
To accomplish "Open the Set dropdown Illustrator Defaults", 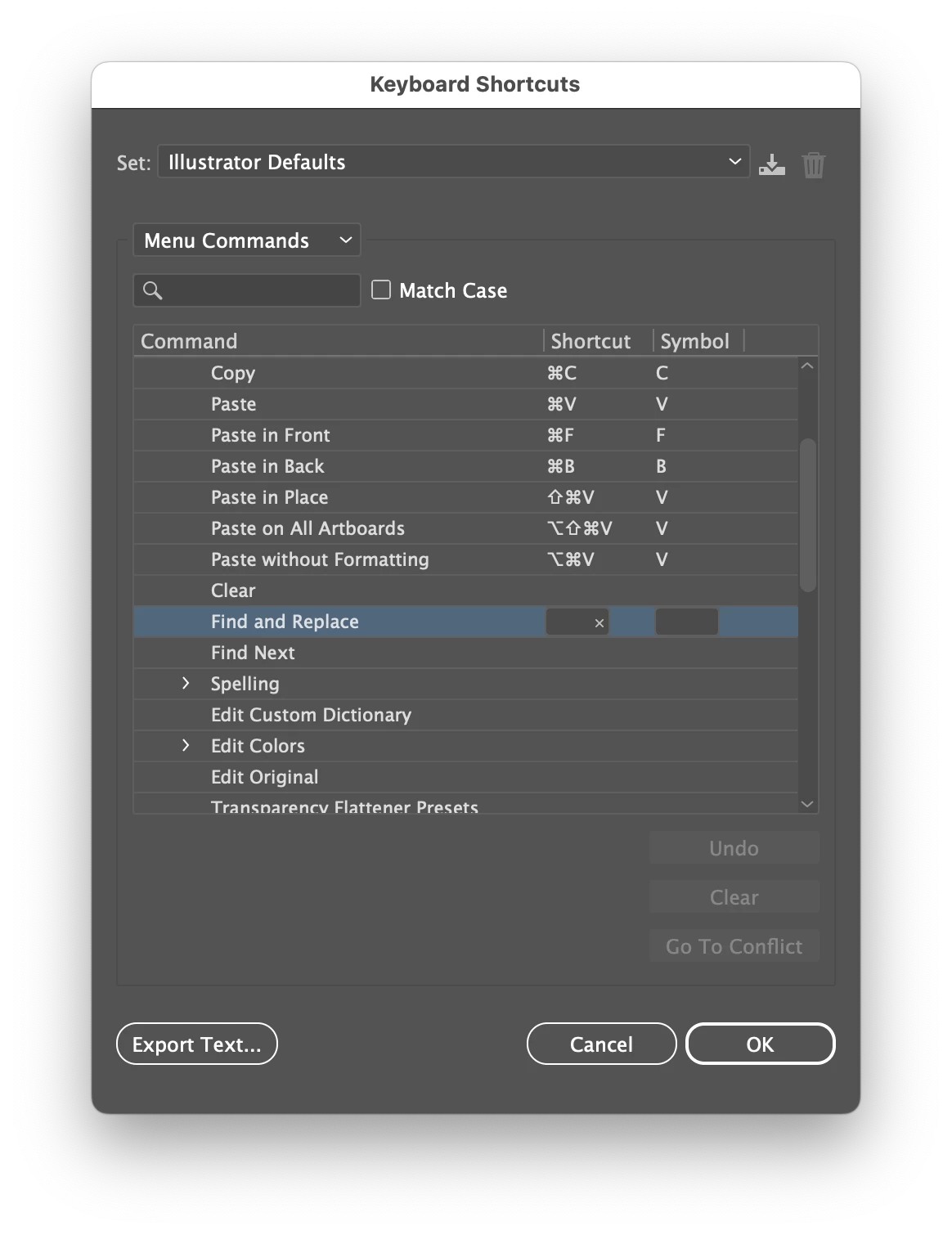I will [453, 162].
